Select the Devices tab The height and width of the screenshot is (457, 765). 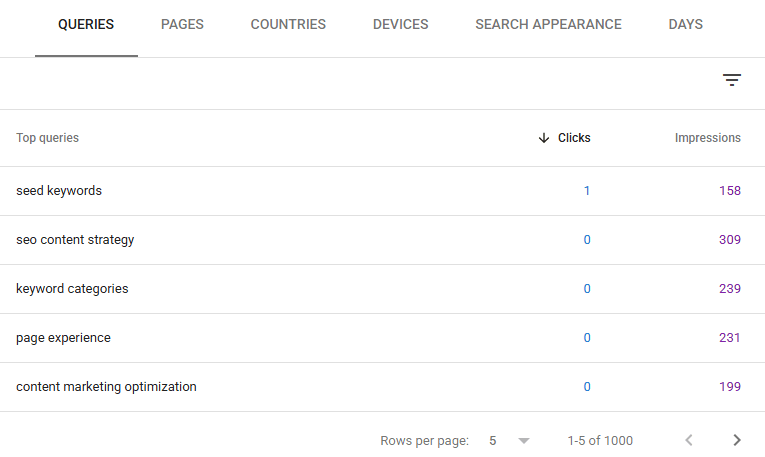coord(400,24)
